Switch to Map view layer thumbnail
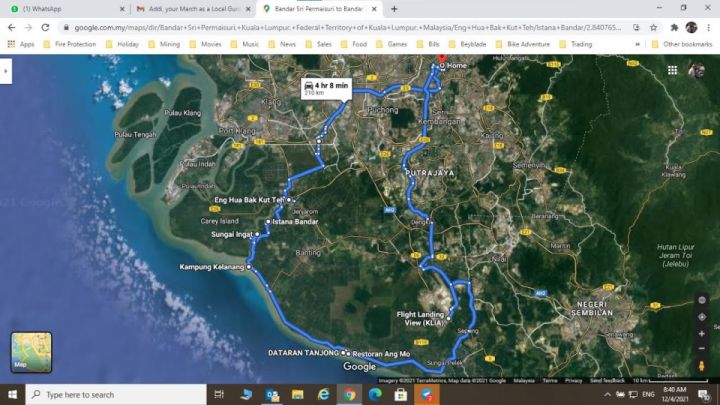The image size is (720, 405). [x=31, y=352]
